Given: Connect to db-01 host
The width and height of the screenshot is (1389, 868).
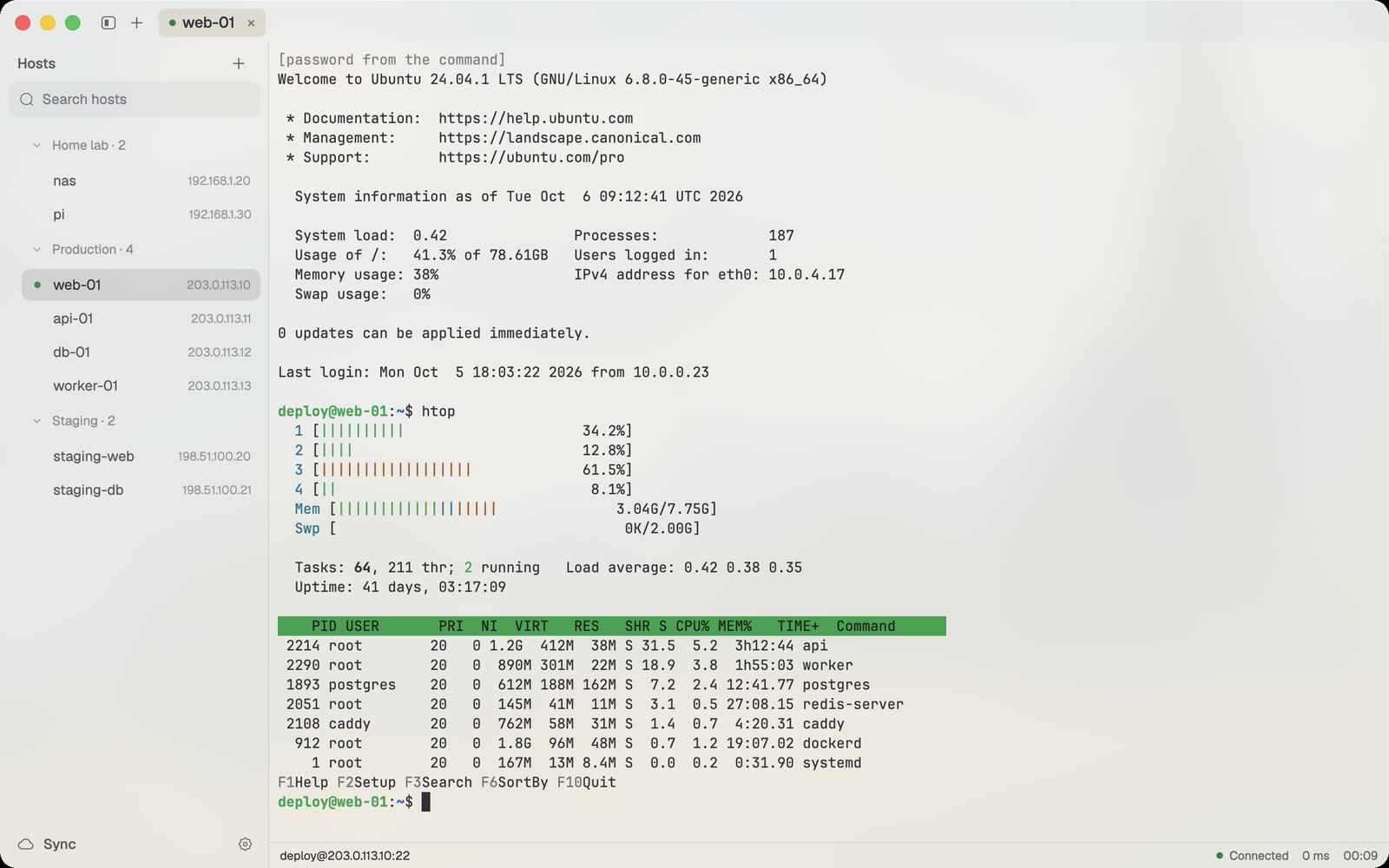Looking at the screenshot, I should click(141, 352).
